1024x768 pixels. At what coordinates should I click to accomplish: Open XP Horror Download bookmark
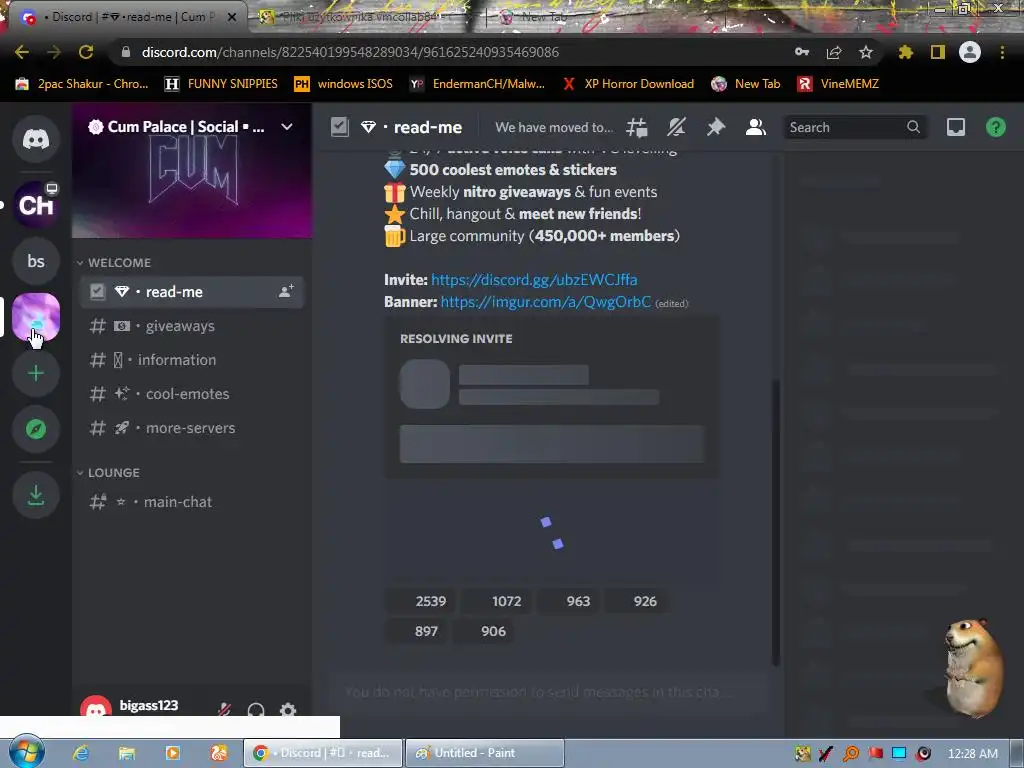tap(628, 84)
